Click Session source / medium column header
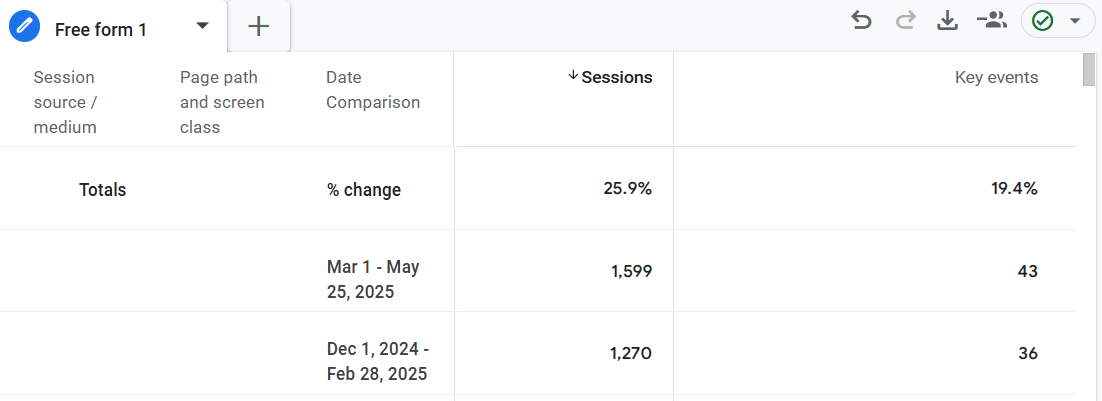The height and width of the screenshot is (401, 1102). click(x=65, y=102)
